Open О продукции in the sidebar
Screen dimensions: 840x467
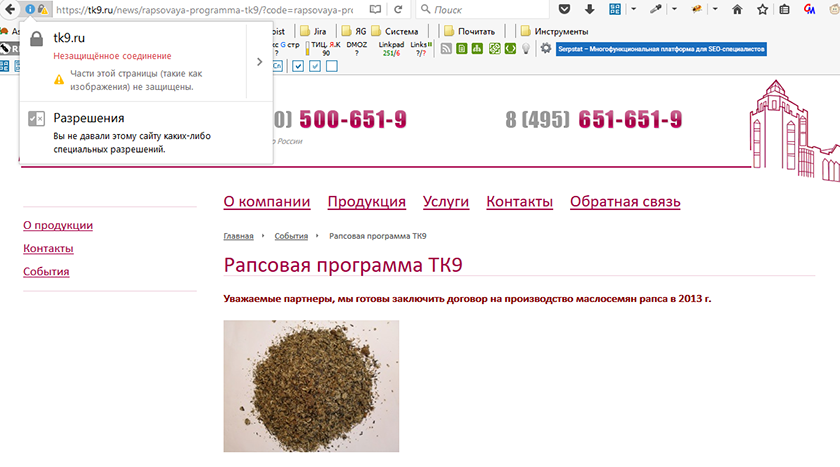[58, 225]
